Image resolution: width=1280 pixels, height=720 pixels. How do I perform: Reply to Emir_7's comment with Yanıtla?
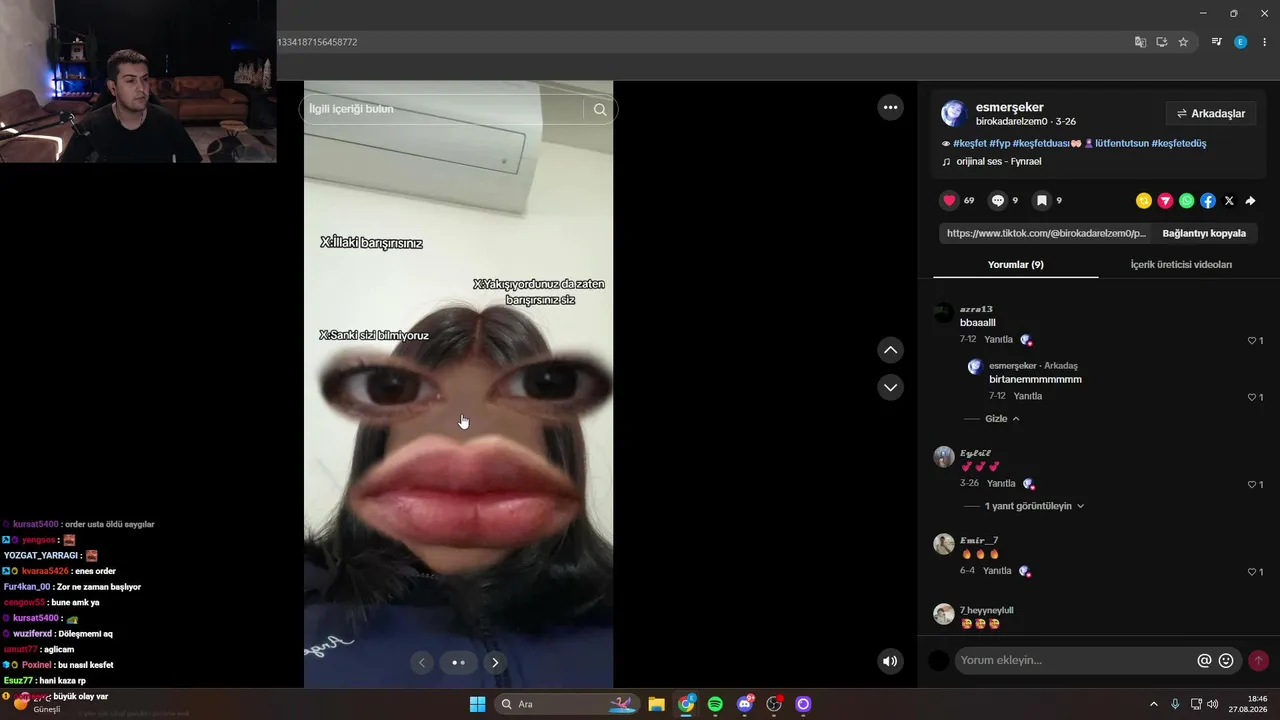[997, 571]
